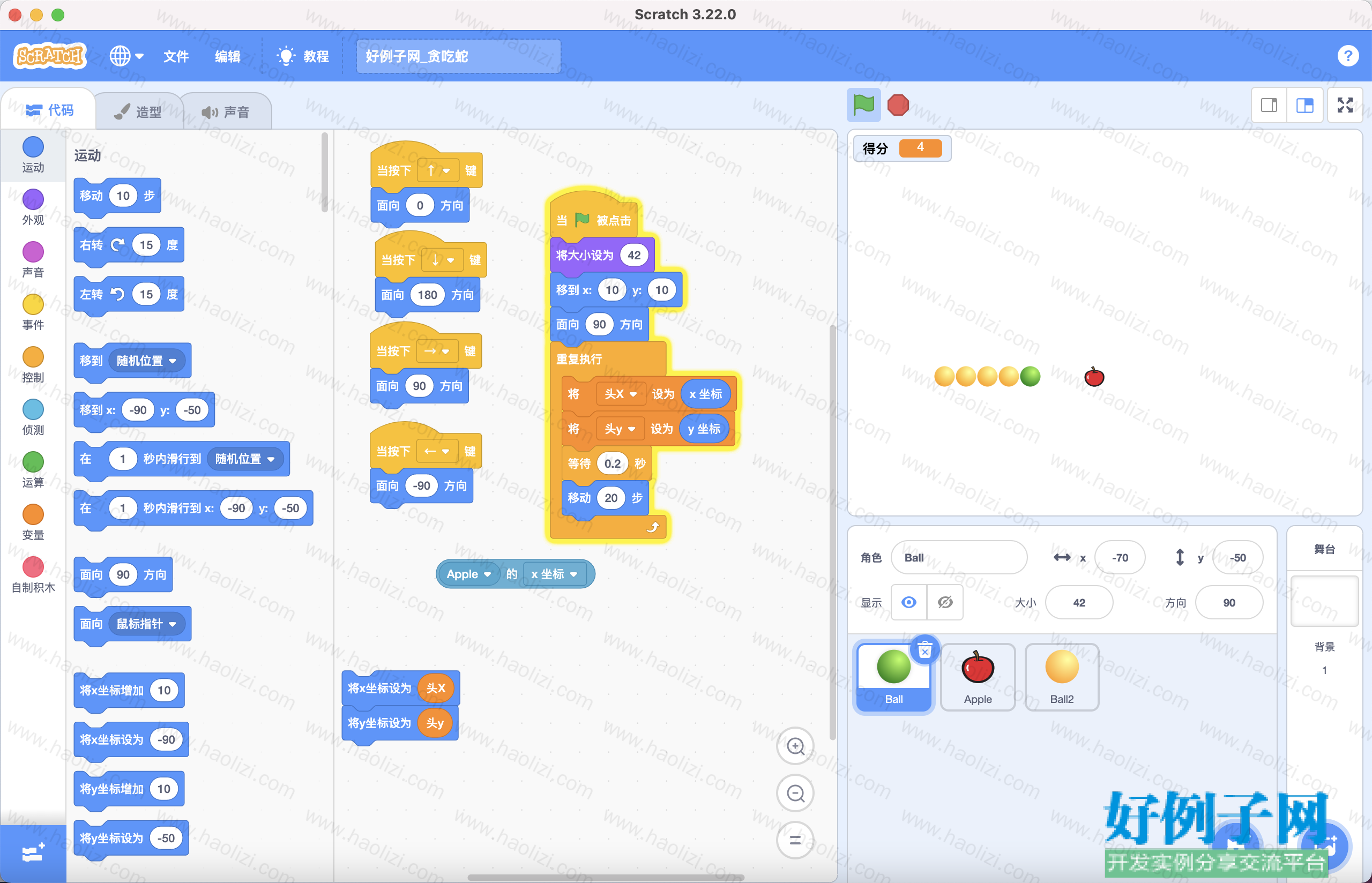This screenshot has height=883, width=1372.
Task: Select the Ball sprite thumbnail
Action: point(893,677)
